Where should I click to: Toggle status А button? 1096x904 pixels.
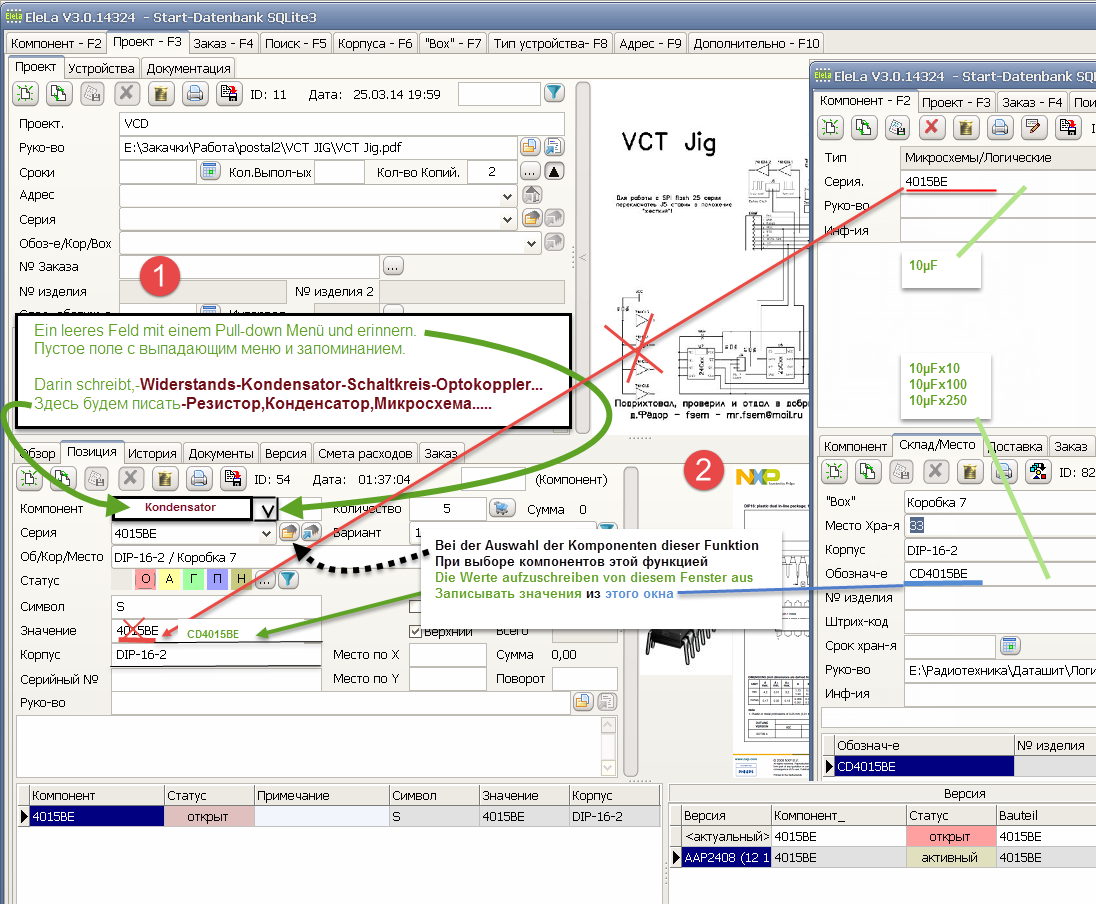coord(169,579)
